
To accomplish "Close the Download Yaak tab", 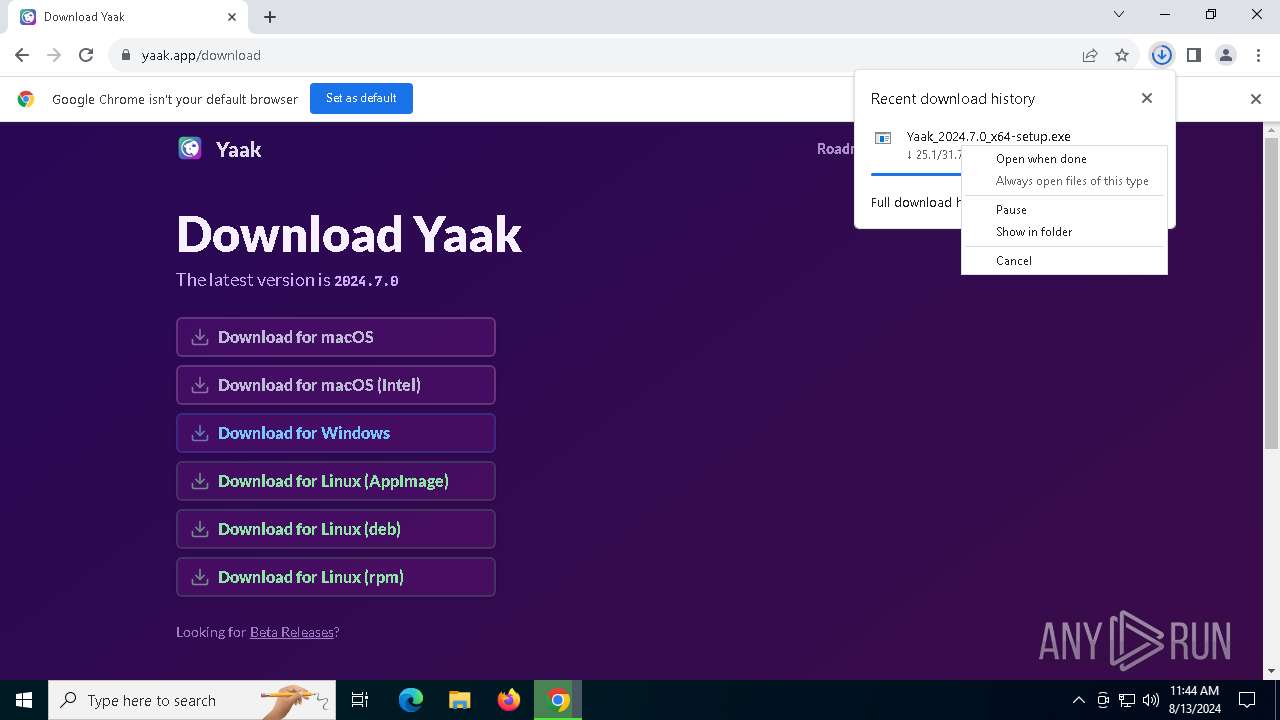I will pos(232,17).
